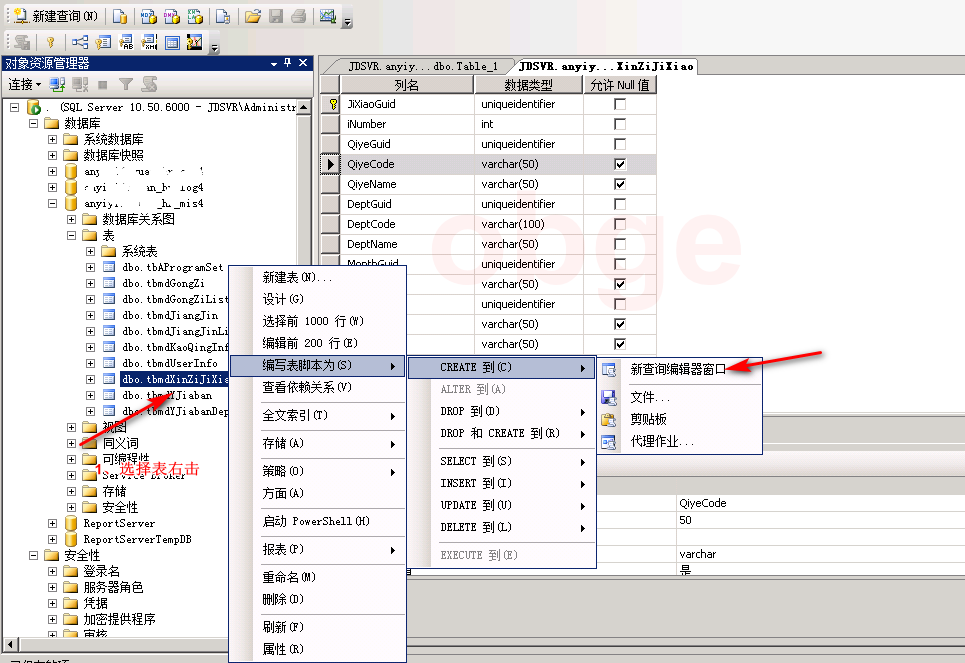
Task: Toggle allow null for QiyeGuid
Action: point(620,144)
